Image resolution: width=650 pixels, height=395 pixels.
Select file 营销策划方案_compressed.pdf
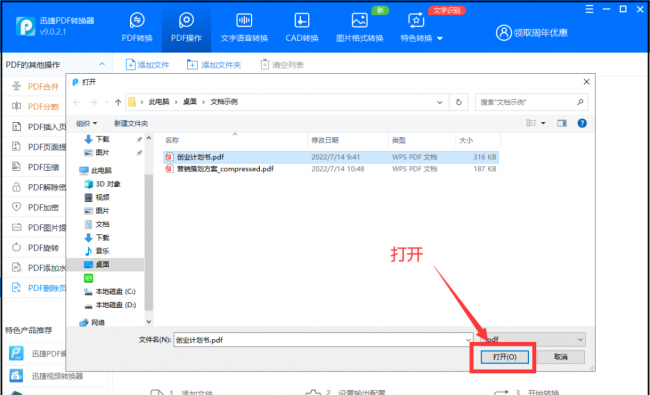click(331, 169)
